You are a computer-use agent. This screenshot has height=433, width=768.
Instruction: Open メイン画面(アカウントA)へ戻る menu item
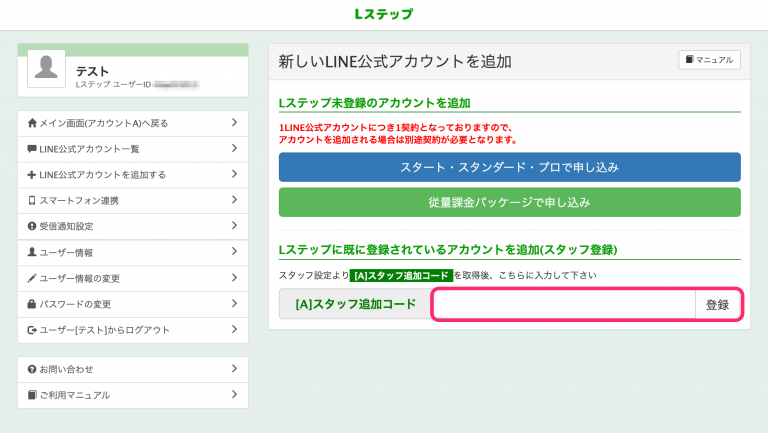pos(133,123)
